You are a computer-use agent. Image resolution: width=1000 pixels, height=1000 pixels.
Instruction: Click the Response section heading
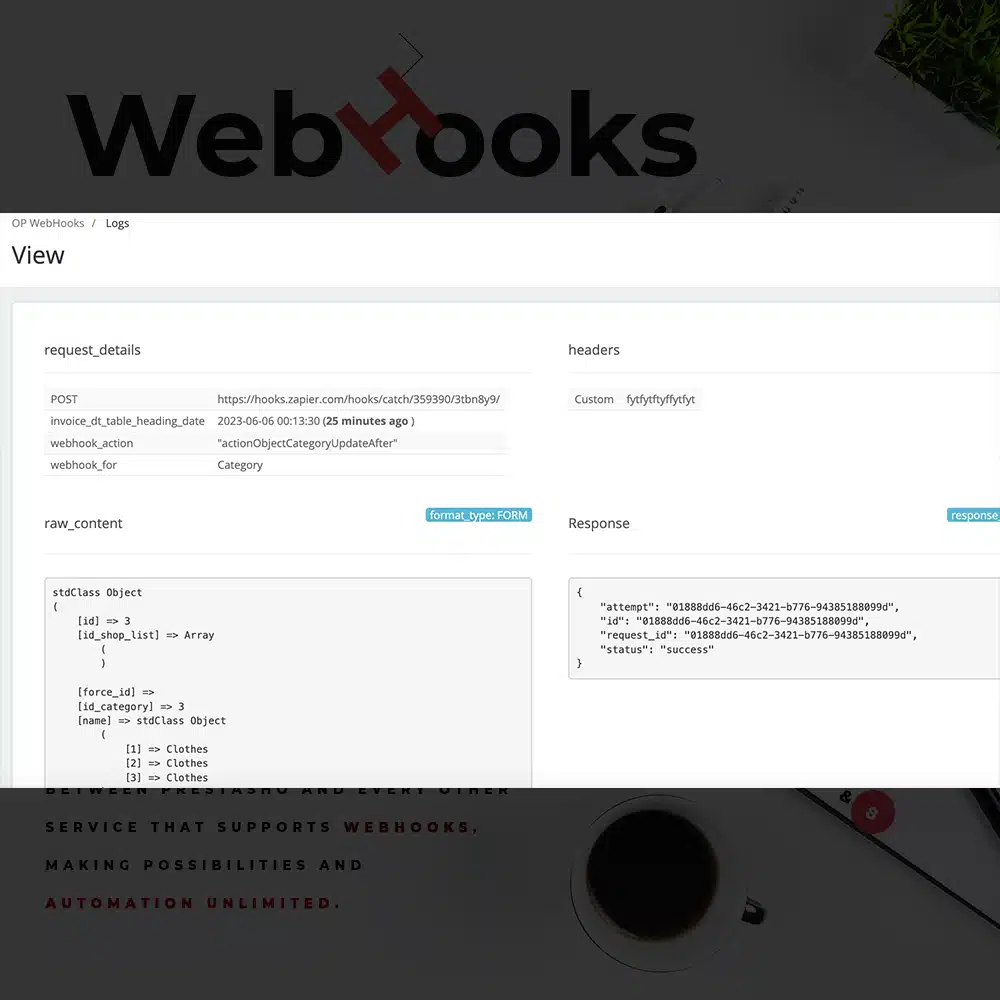(599, 523)
